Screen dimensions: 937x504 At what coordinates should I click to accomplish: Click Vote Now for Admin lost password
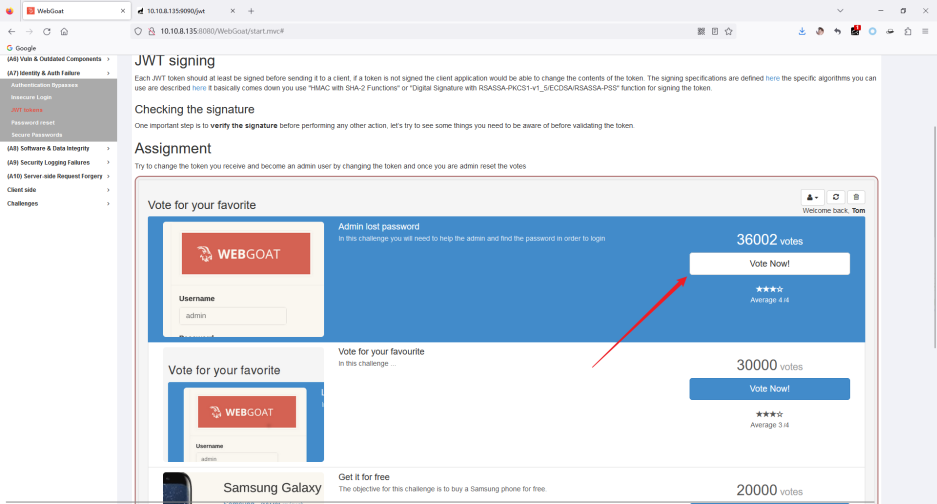pyautogui.click(x=769, y=264)
